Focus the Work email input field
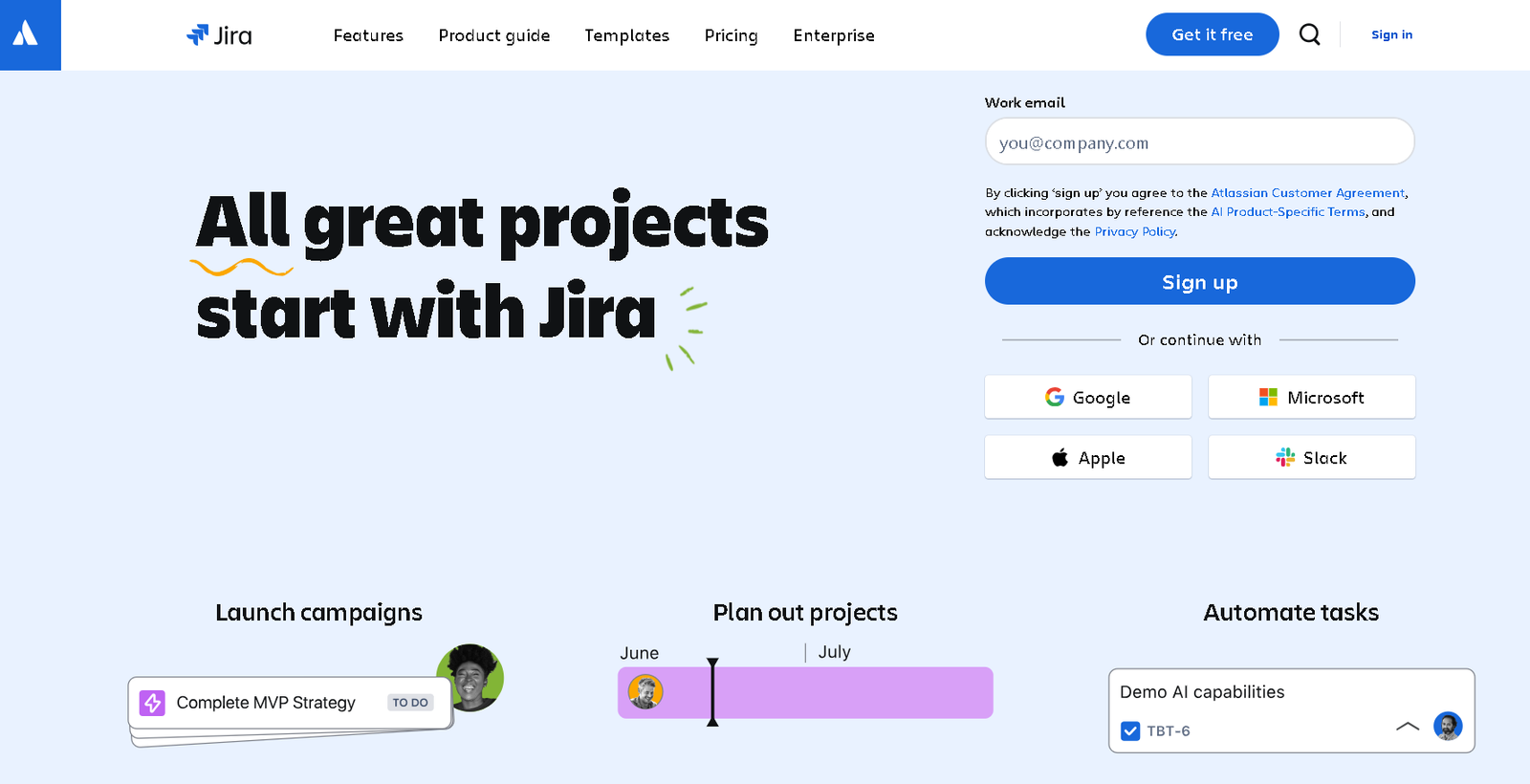This screenshot has height=784, width=1530. [1199, 142]
